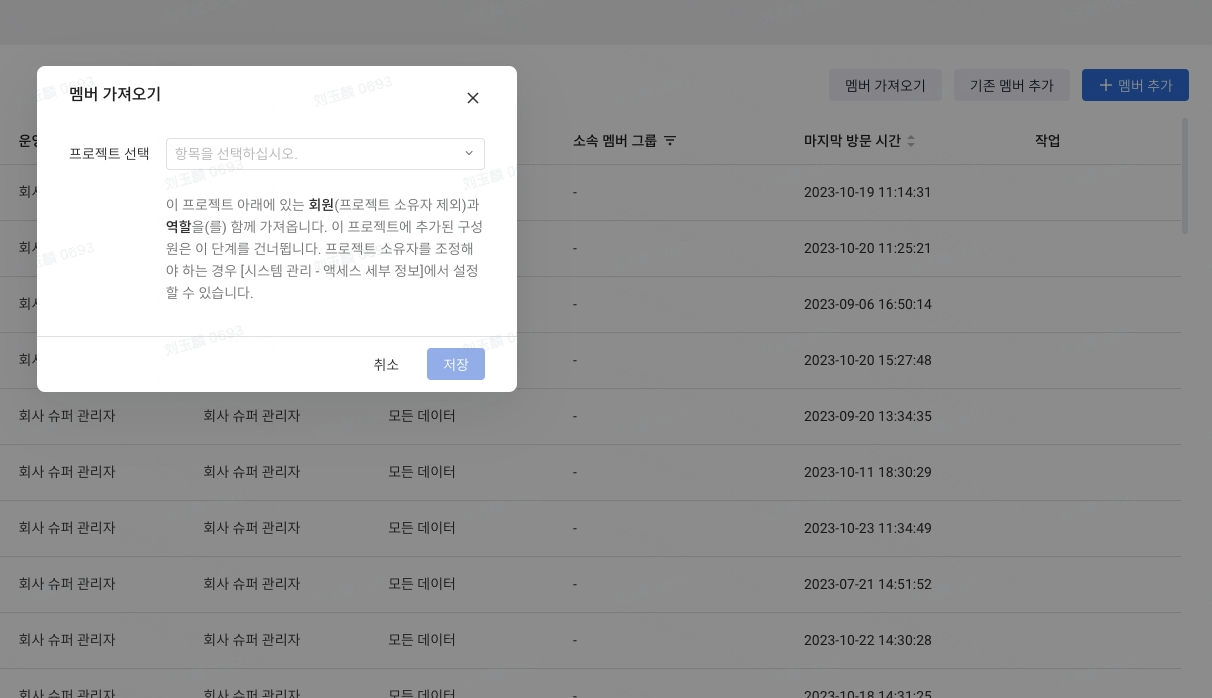Screen dimensions: 1212x698
Task: Click the vertical scrollbar on the right
Action: 1185,176
